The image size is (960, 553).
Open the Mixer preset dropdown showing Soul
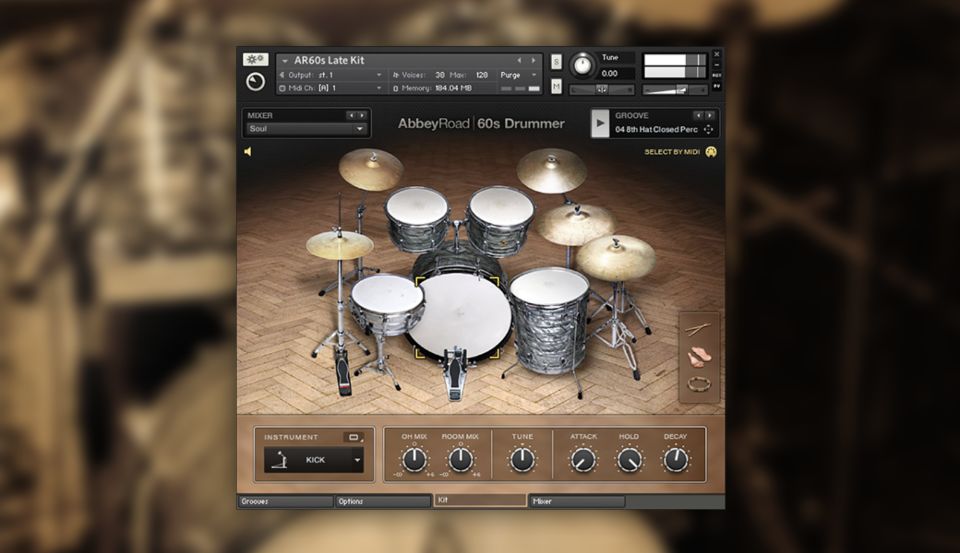point(307,129)
